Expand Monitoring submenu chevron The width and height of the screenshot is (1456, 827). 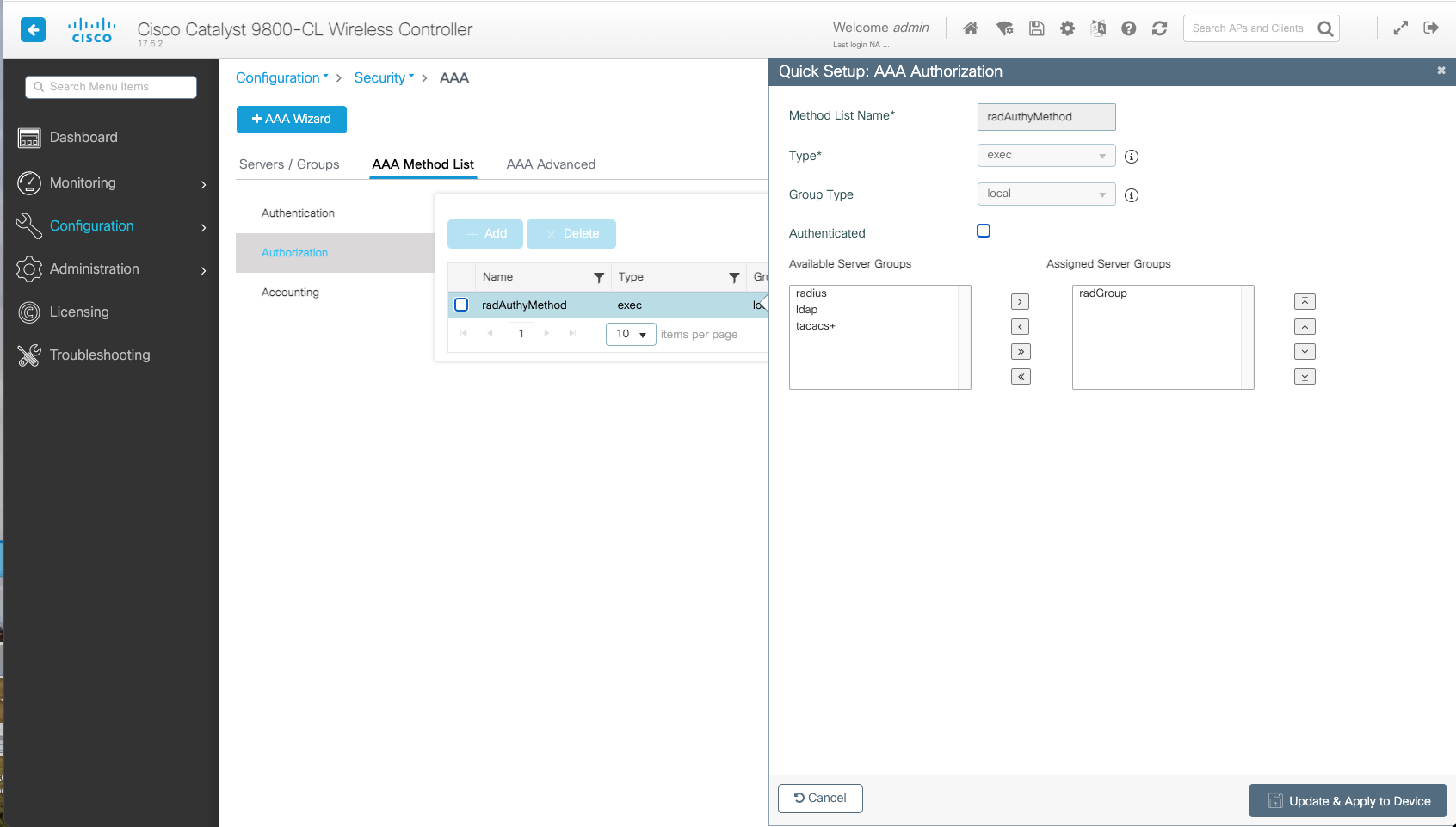pyautogui.click(x=204, y=184)
